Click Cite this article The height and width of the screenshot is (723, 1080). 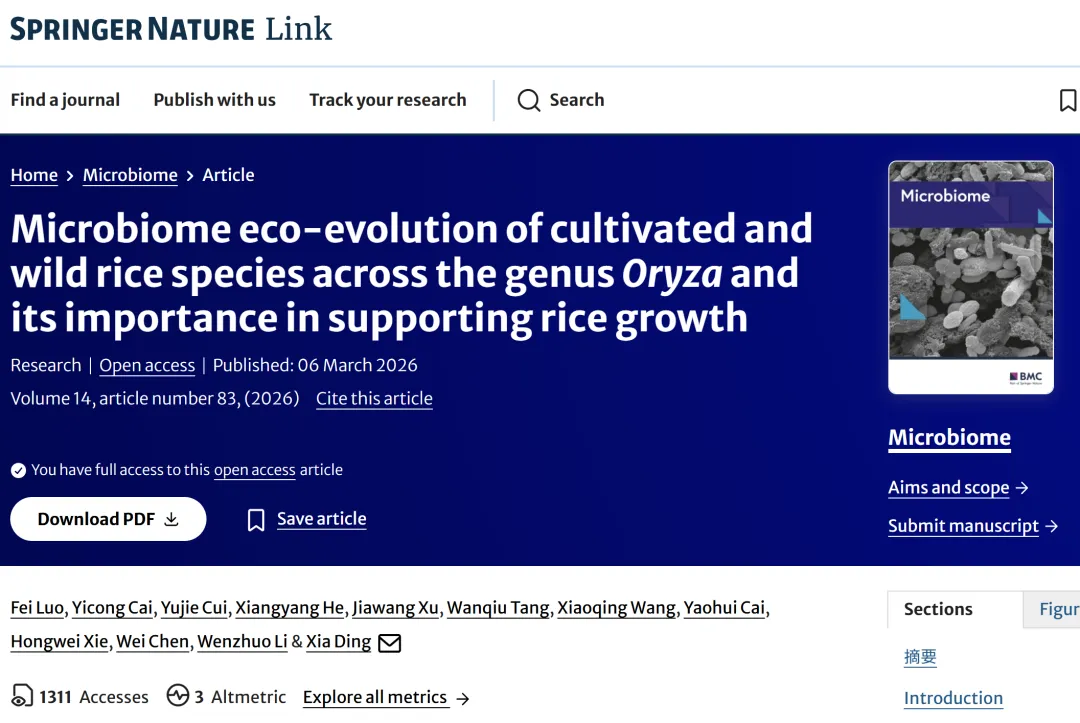(x=374, y=398)
